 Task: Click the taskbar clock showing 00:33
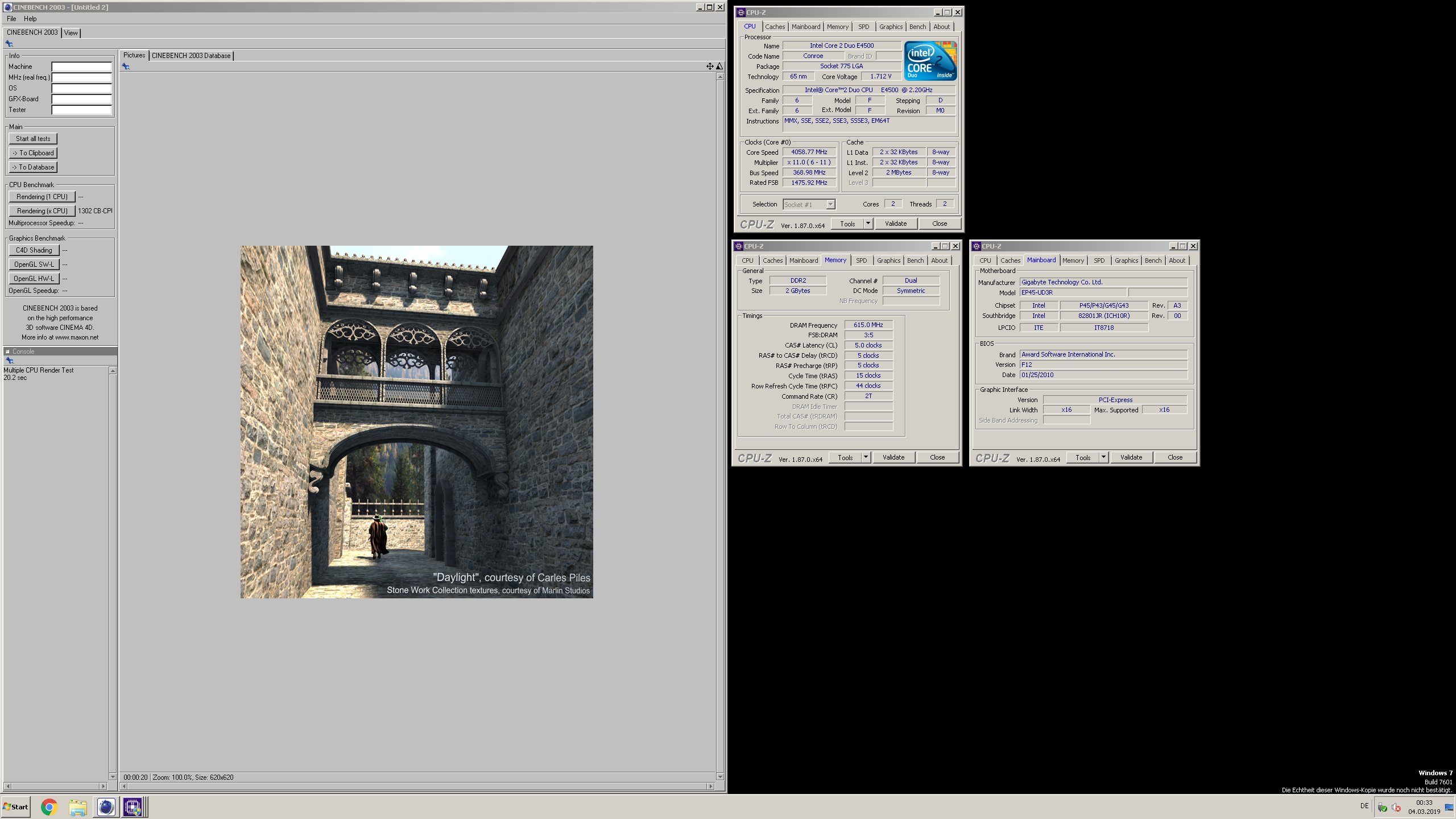pyautogui.click(x=1424, y=807)
